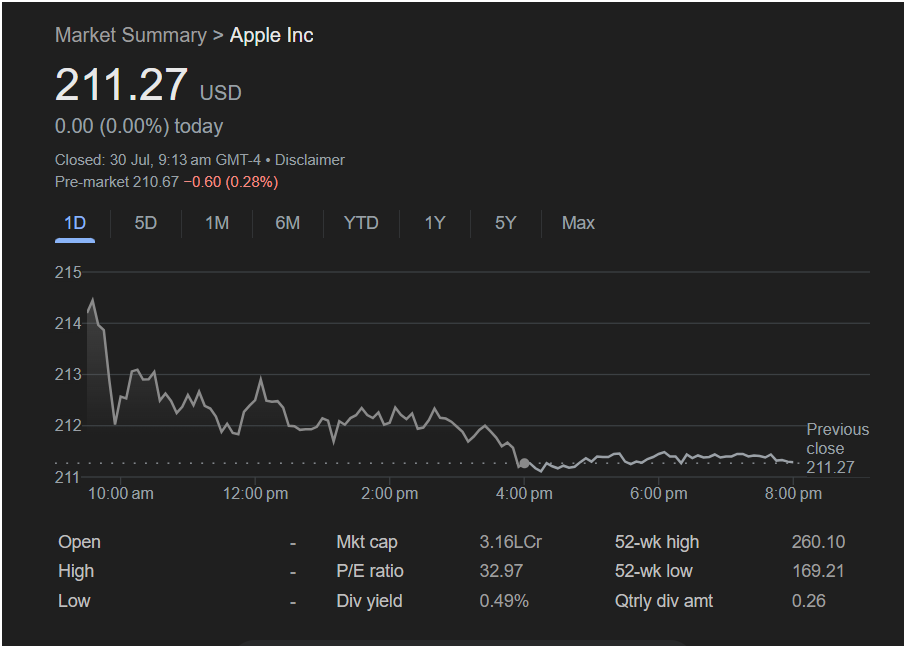Image resolution: width=906 pixels, height=648 pixels.
Task: Click the Previous close 211.27 label
Action: 837,449
